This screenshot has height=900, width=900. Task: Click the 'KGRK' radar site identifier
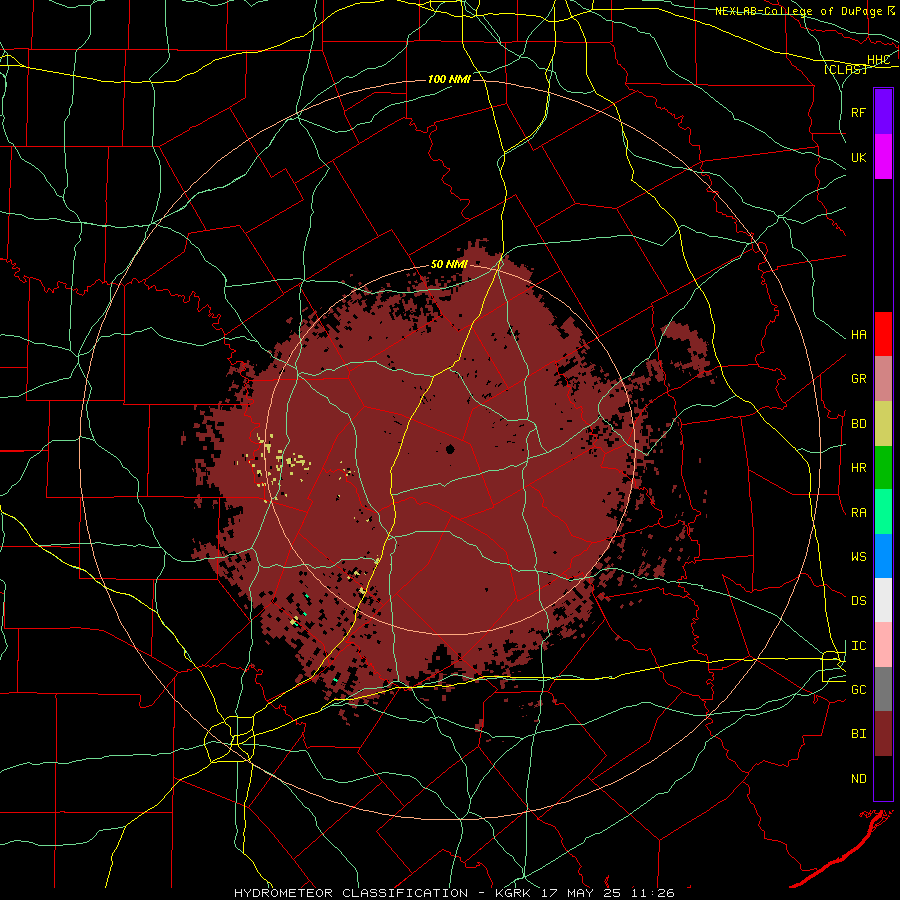tap(510, 893)
